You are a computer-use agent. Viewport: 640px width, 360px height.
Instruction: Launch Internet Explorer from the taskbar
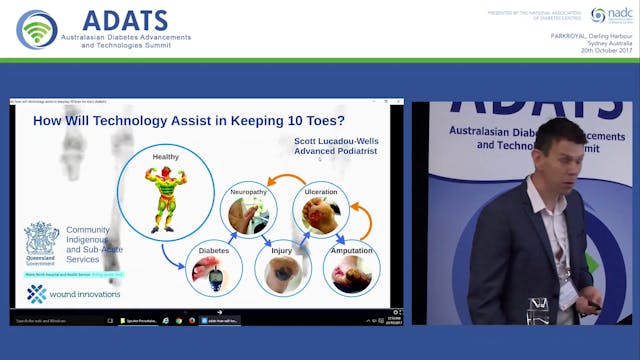[166, 321]
